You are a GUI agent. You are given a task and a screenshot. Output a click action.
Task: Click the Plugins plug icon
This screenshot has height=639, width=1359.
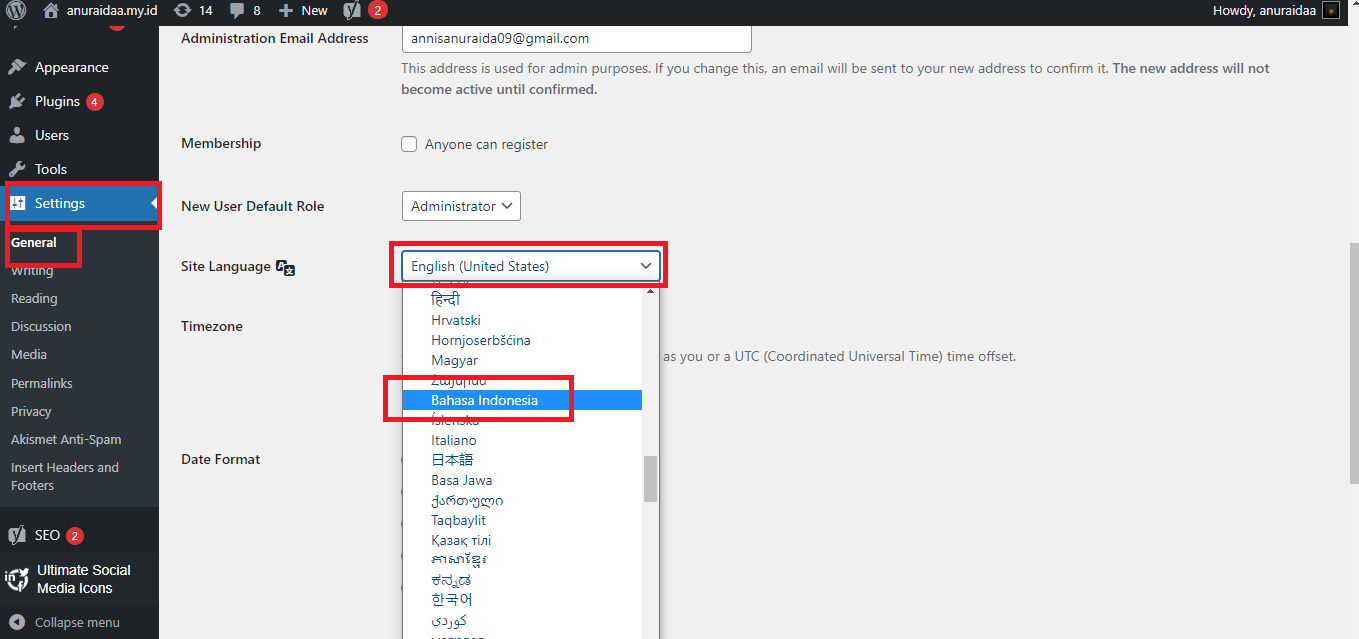click(x=17, y=101)
